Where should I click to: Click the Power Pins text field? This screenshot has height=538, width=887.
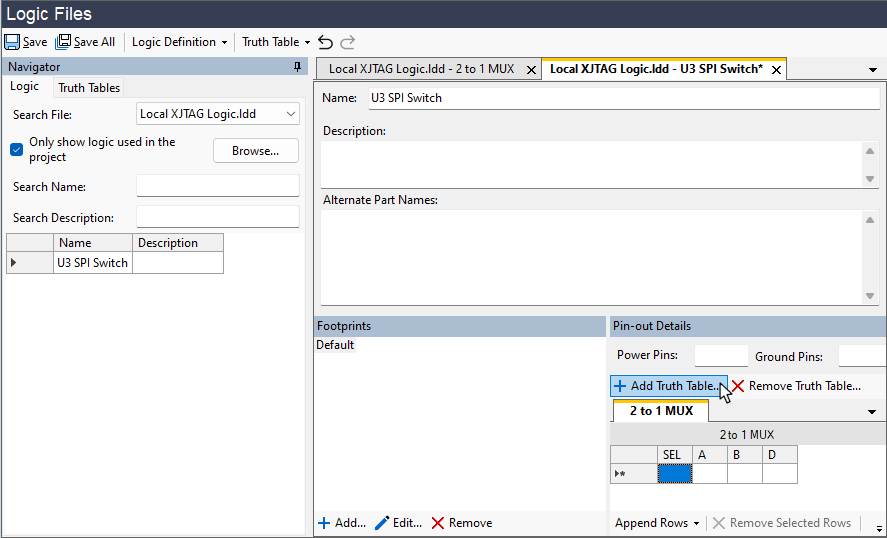coord(720,356)
